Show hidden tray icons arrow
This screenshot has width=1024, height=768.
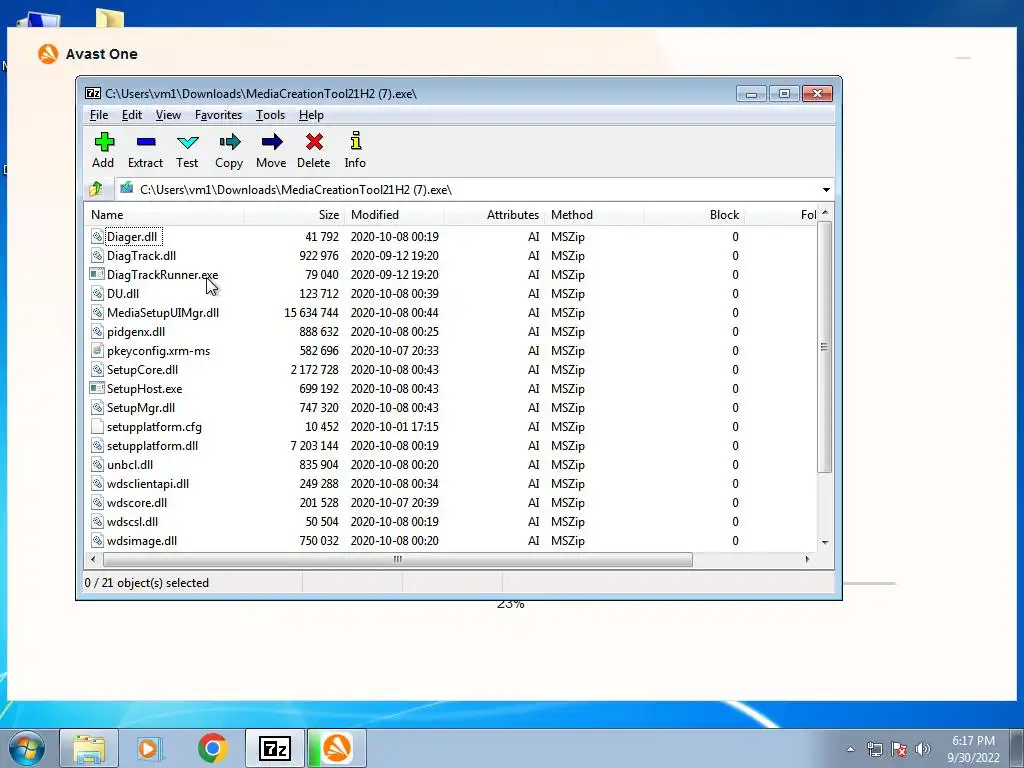click(850, 749)
